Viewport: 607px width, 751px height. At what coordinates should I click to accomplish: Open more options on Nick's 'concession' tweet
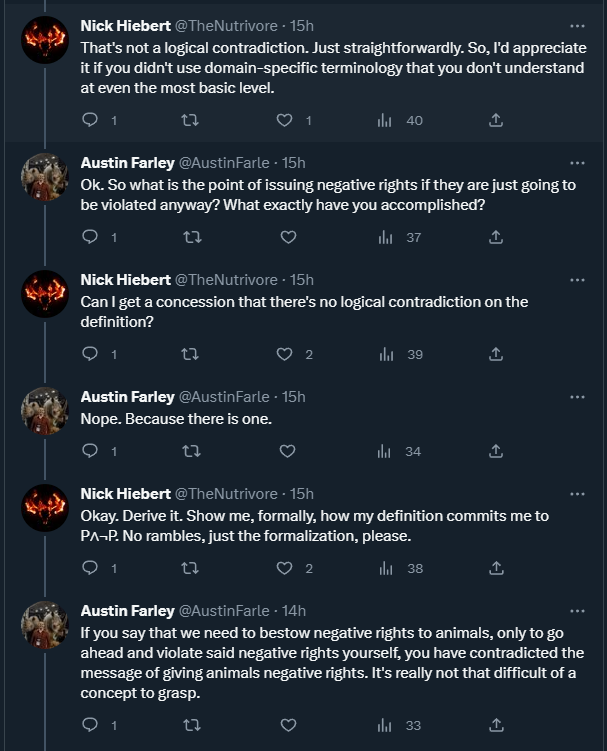pyautogui.click(x=577, y=280)
